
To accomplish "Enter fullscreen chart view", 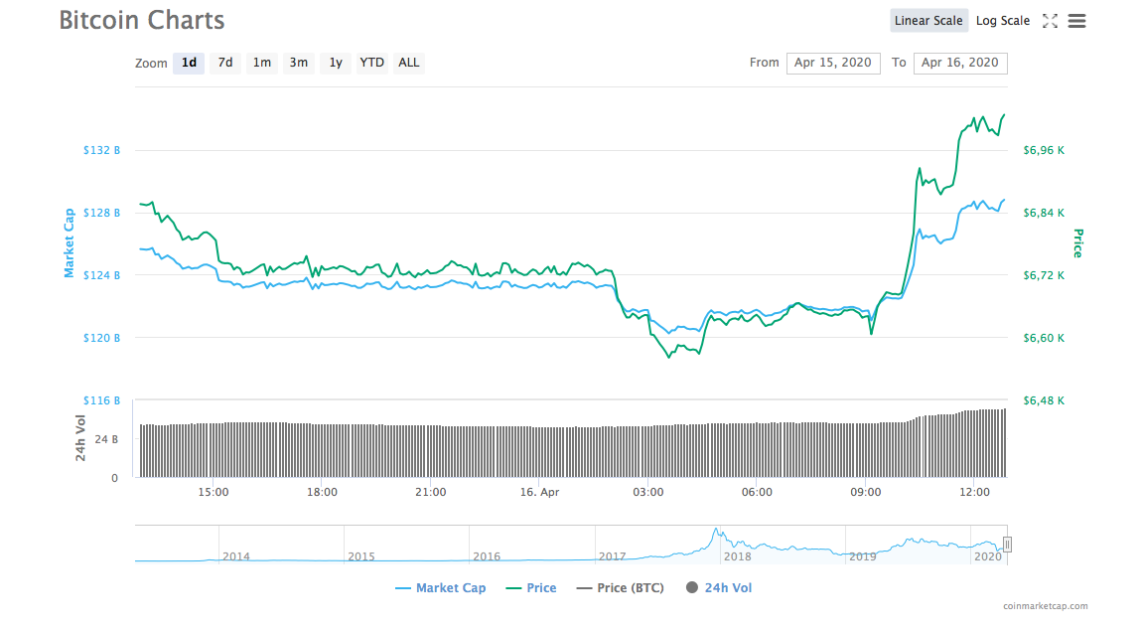I will pyautogui.click(x=1050, y=21).
